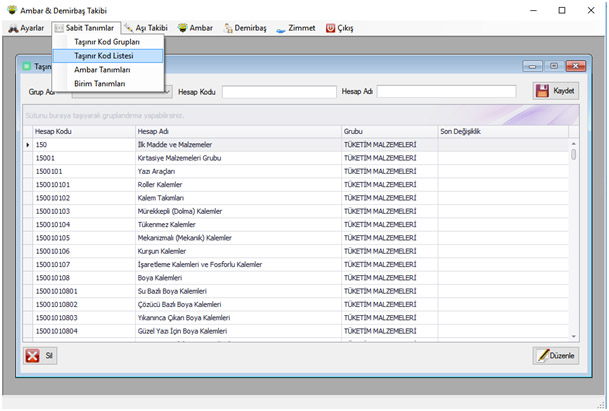Select Taşınır Kod Grupları menu entry
Viewport: 609px width, 411px height.
pyautogui.click(x=107, y=42)
